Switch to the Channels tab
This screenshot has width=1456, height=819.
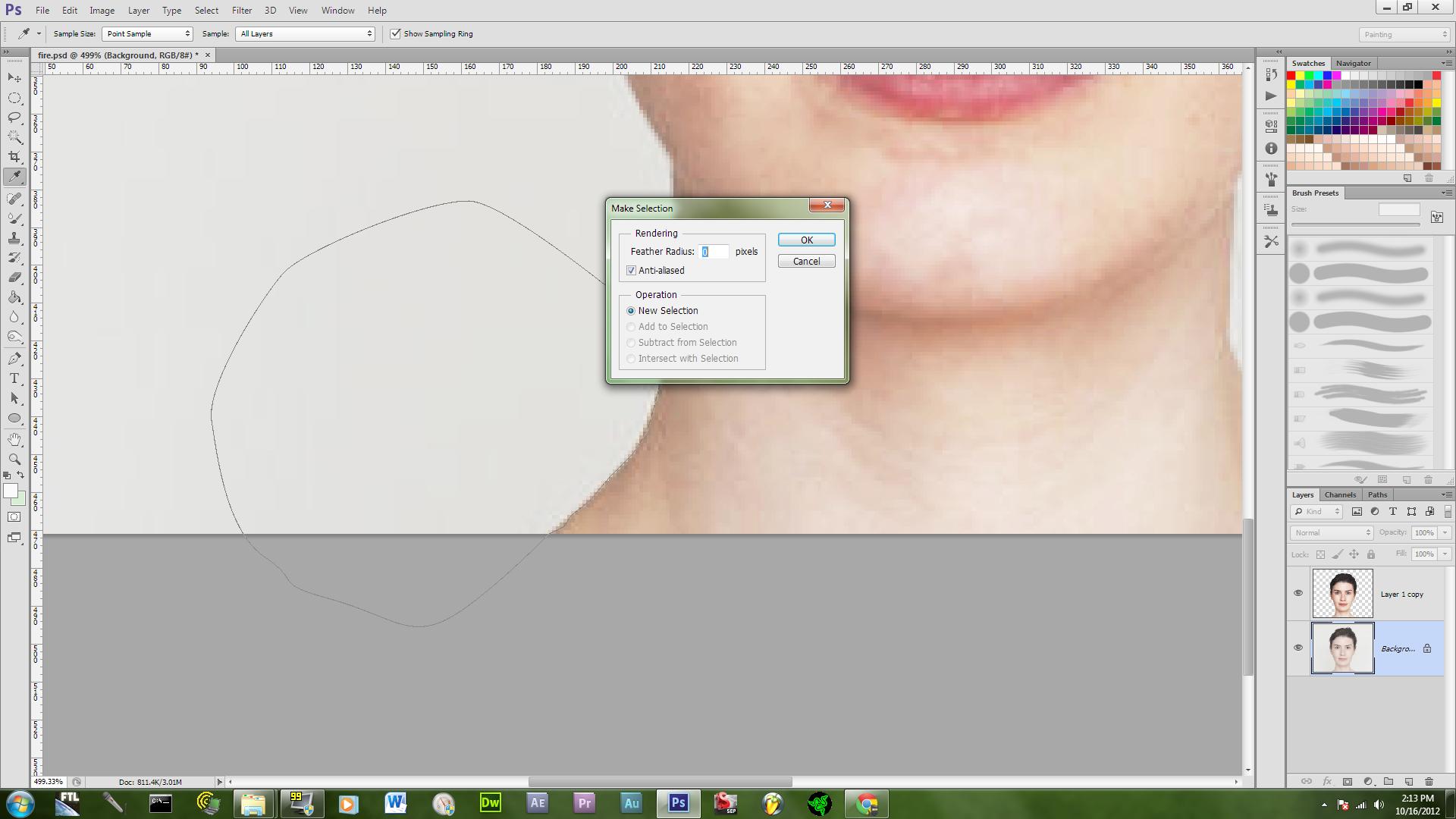click(x=1340, y=494)
